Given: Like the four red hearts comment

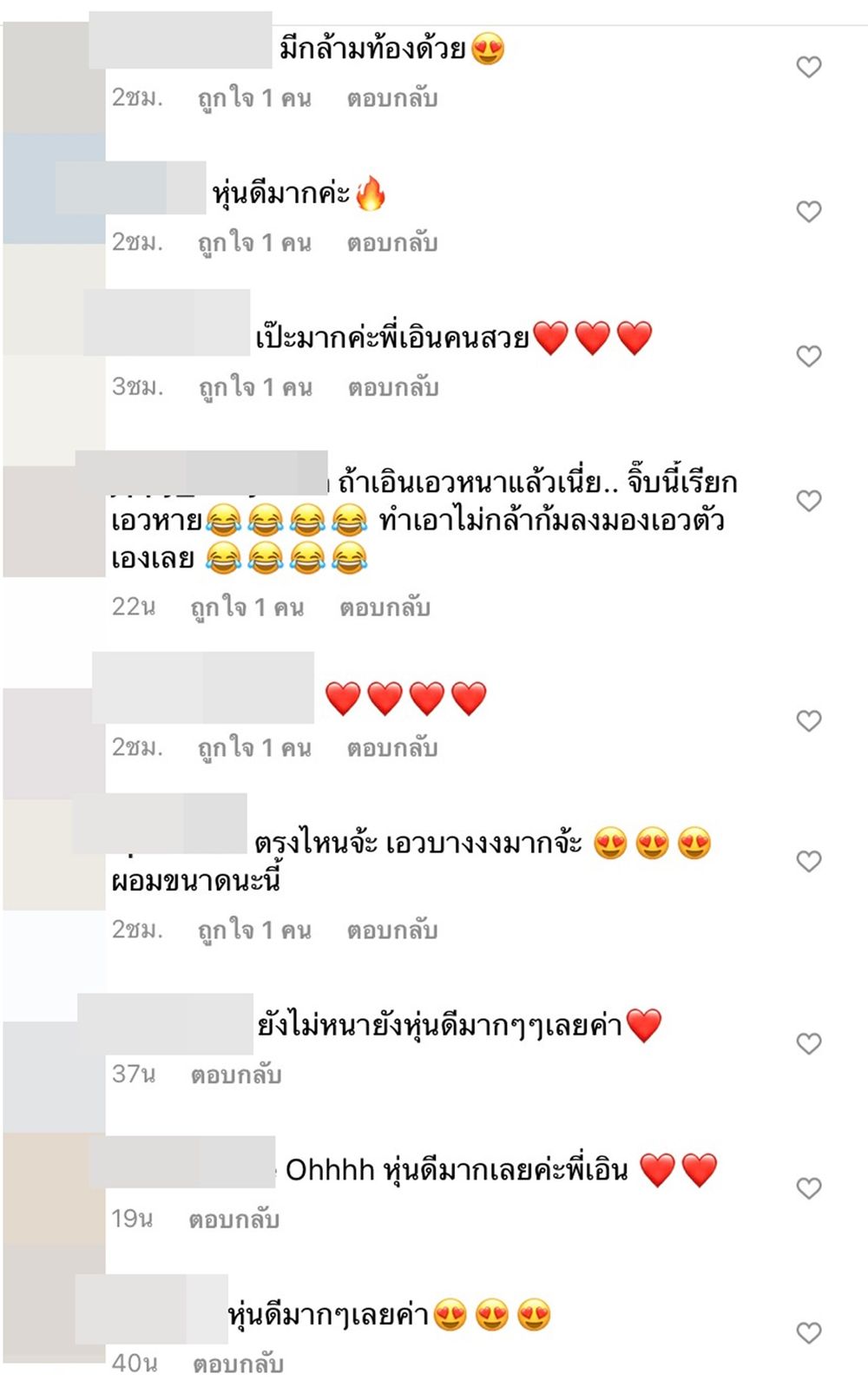Looking at the screenshot, I should click(809, 720).
